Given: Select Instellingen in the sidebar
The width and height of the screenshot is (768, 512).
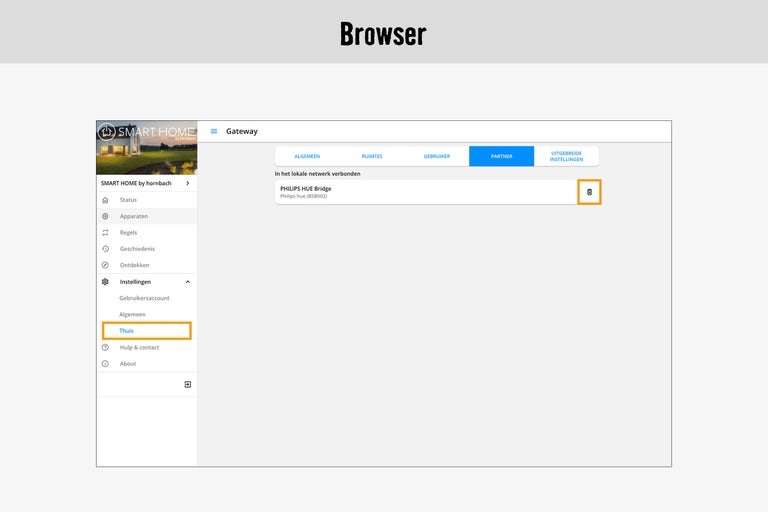Looking at the screenshot, I should 146,282.
